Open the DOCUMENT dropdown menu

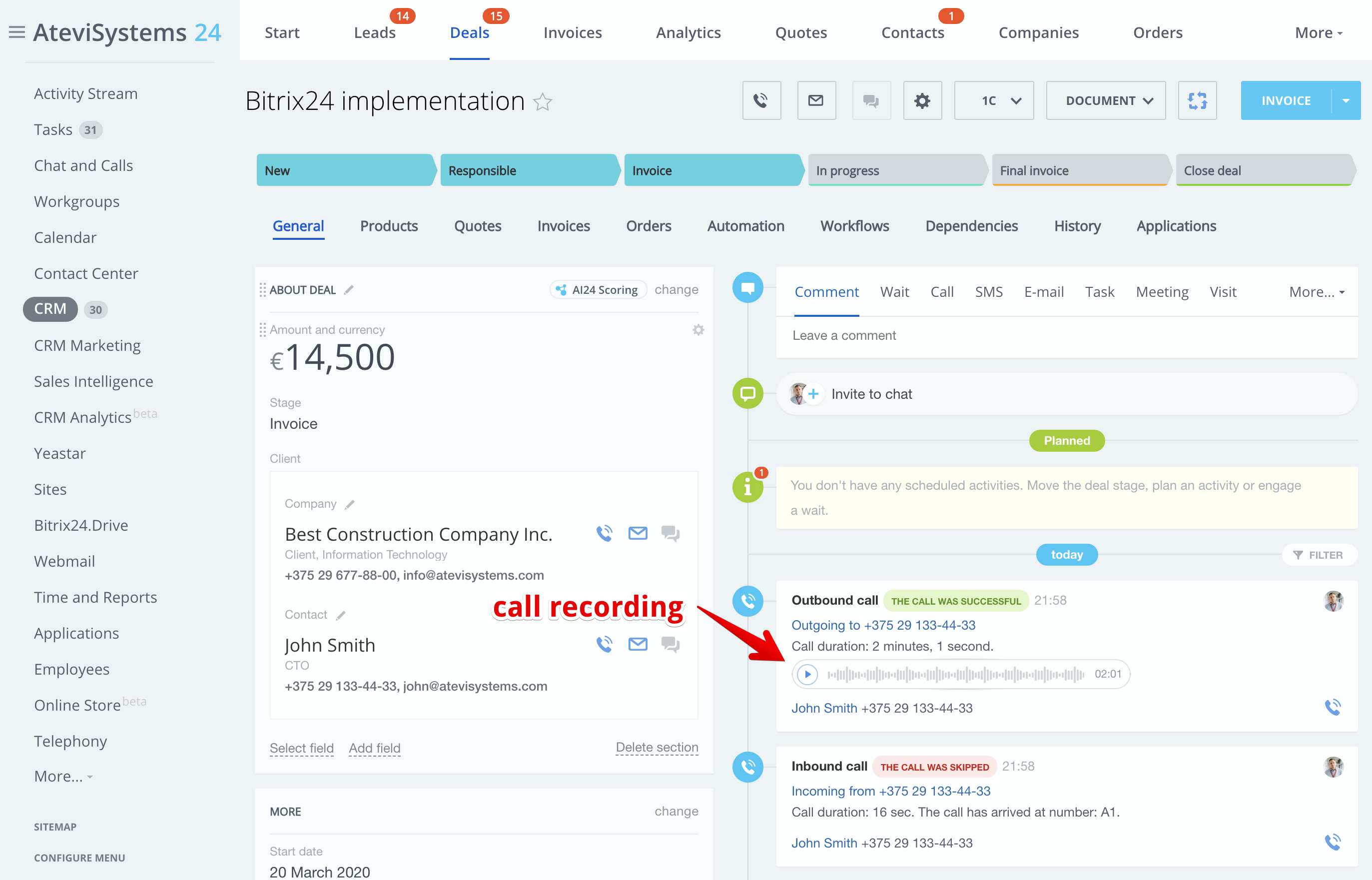pyautogui.click(x=1105, y=100)
